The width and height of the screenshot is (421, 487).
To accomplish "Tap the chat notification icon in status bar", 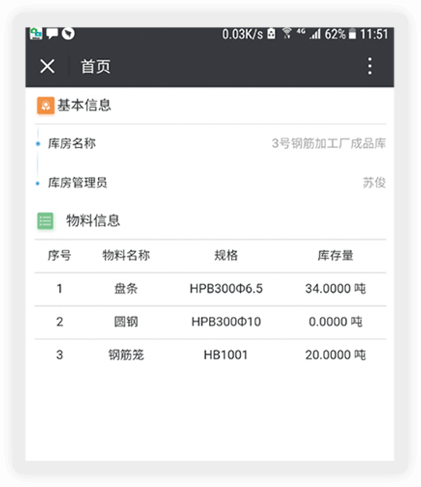I will tap(52, 34).
